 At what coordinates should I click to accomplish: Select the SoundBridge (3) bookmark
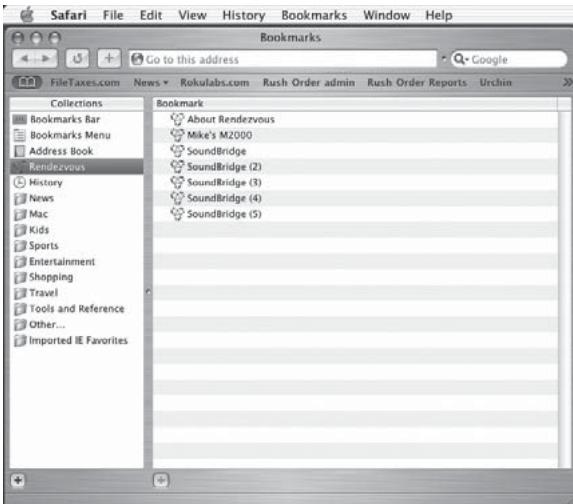pyautogui.click(x=356, y=182)
